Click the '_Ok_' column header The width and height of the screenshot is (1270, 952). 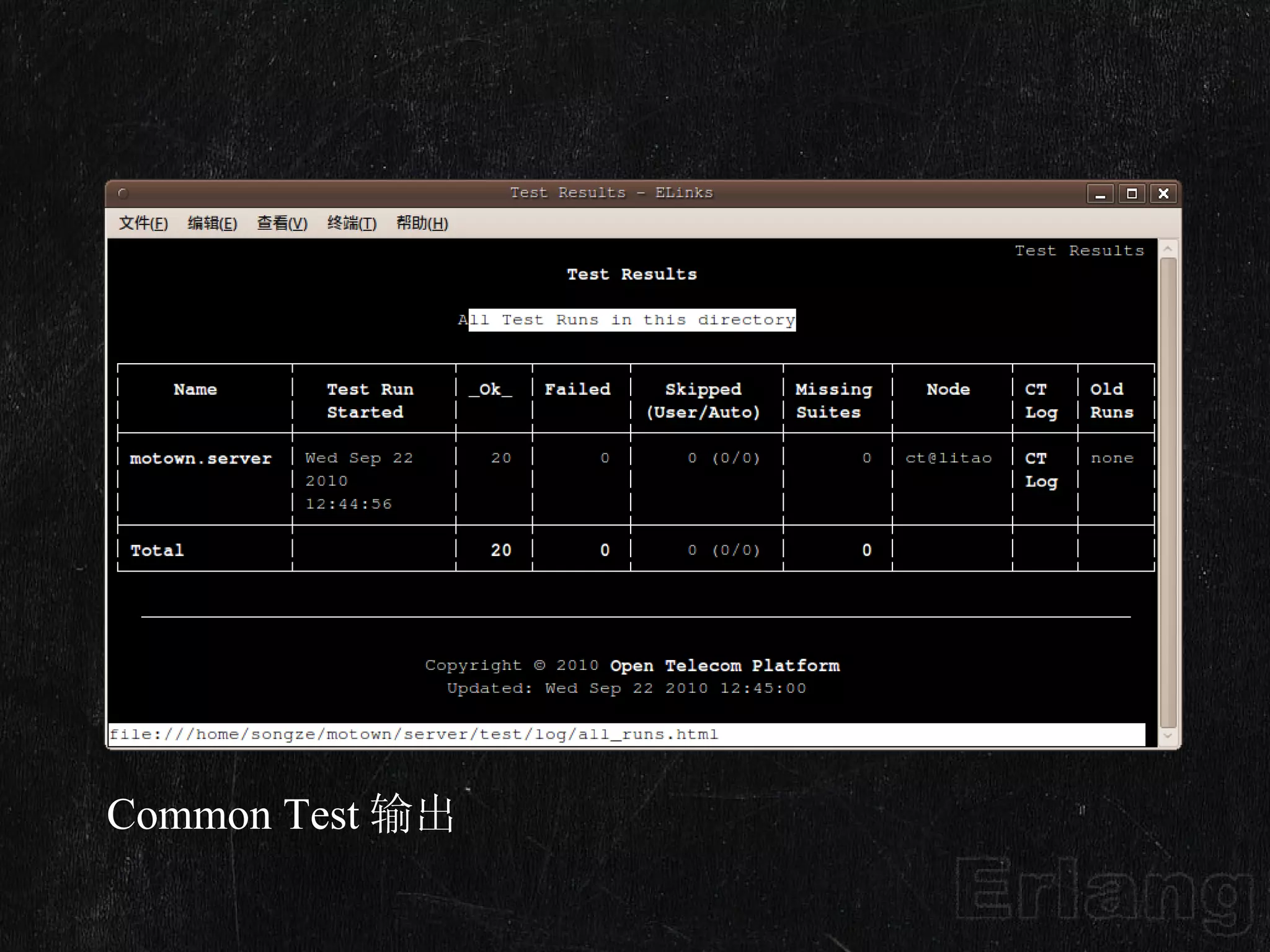pos(491,390)
